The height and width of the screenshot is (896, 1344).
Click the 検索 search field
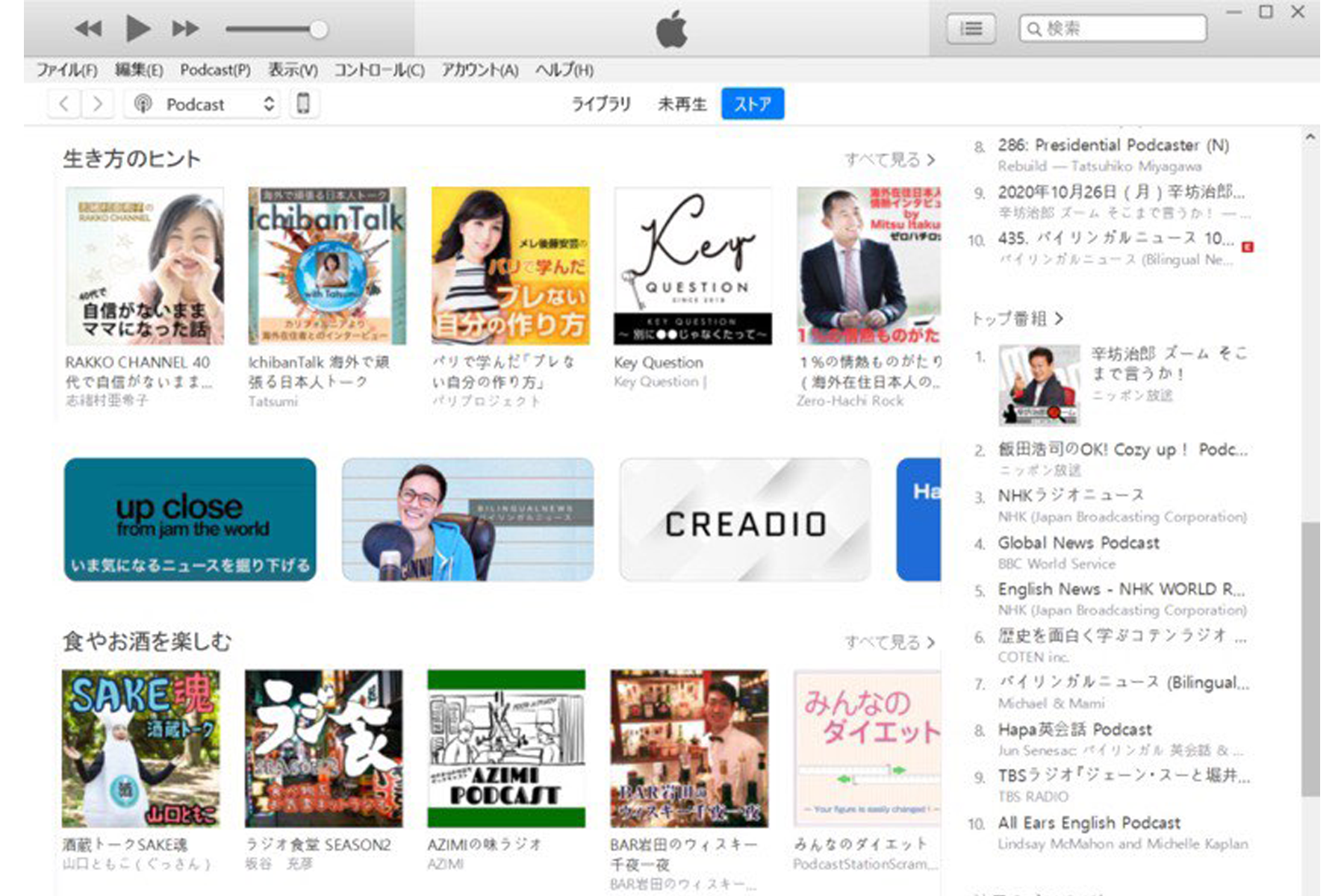[1113, 29]
